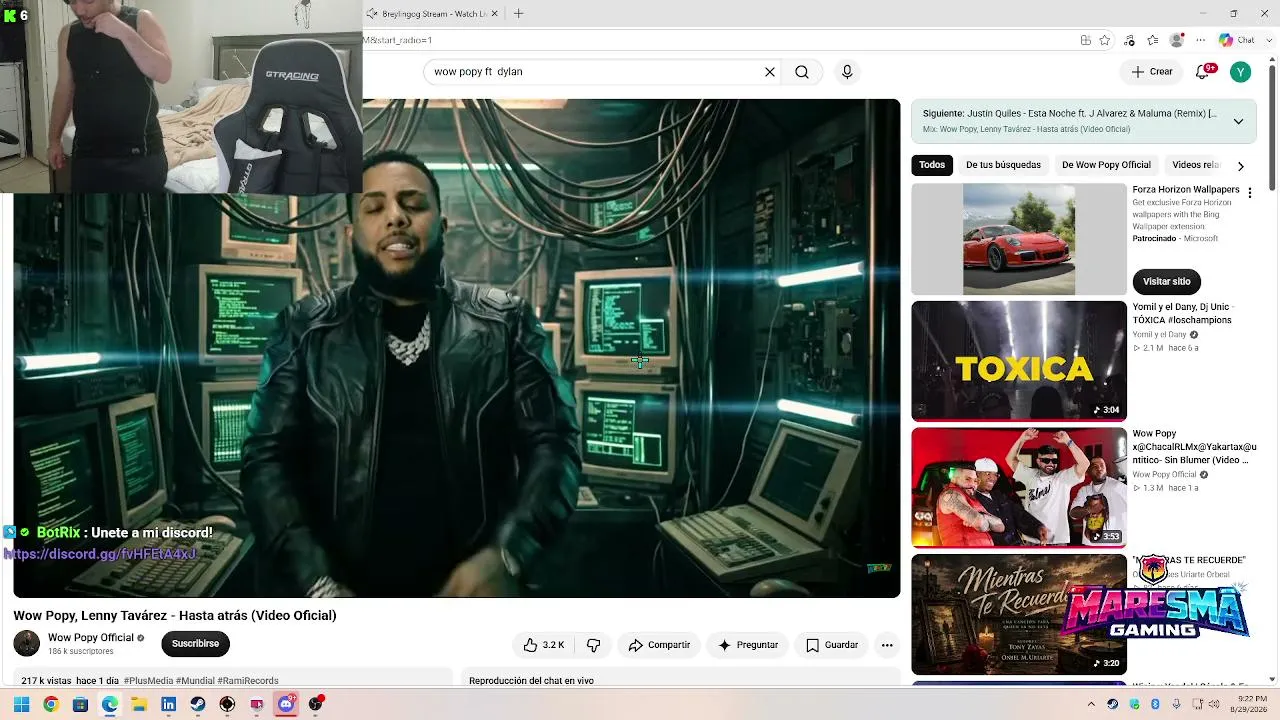Like the video with thumbs up
Image resolution: width=1280 pixels, height=720 pixels.
click(x=544, y=645)
